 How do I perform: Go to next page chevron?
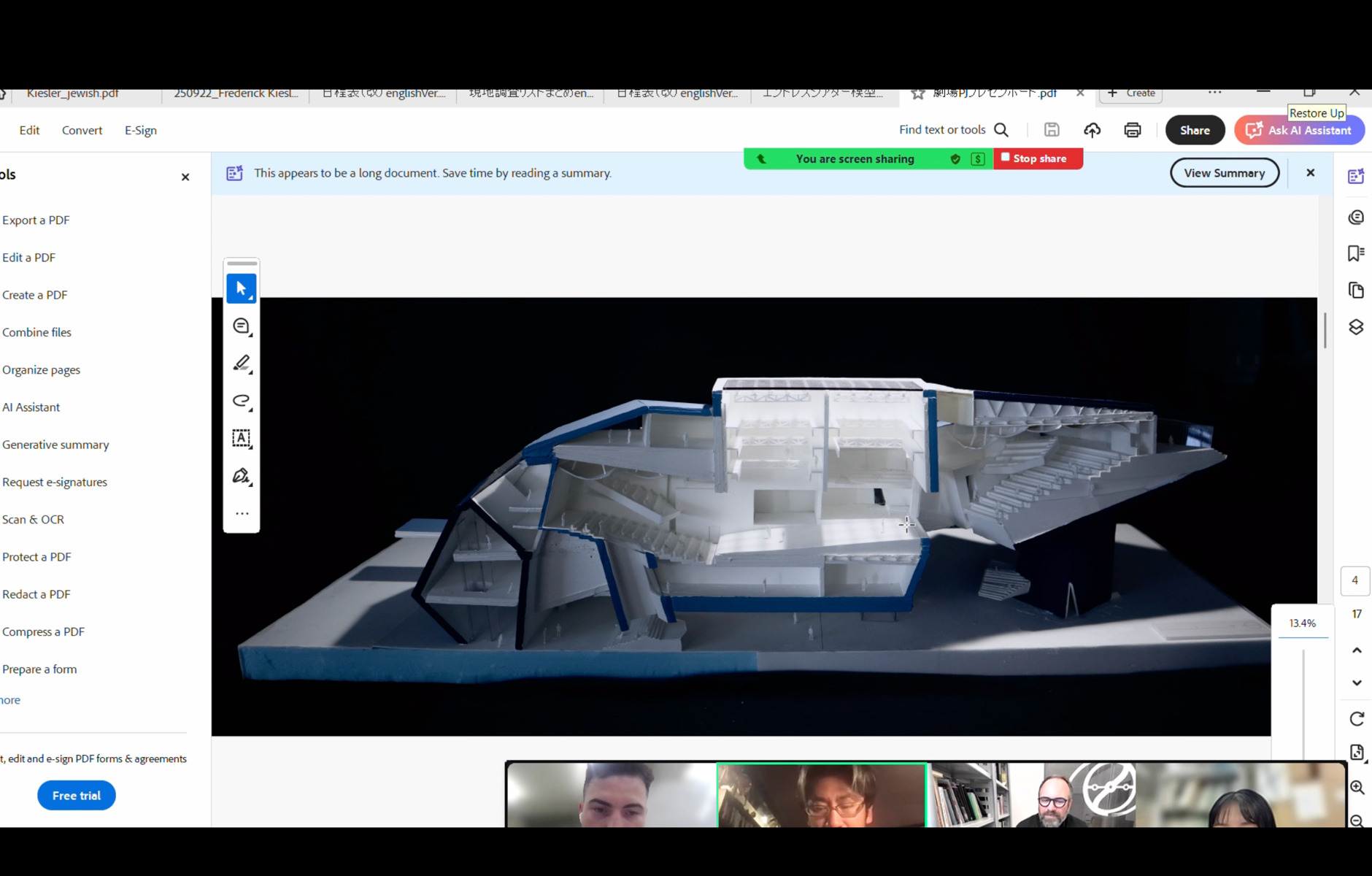pyautogui.click(x=1356, y=683)
